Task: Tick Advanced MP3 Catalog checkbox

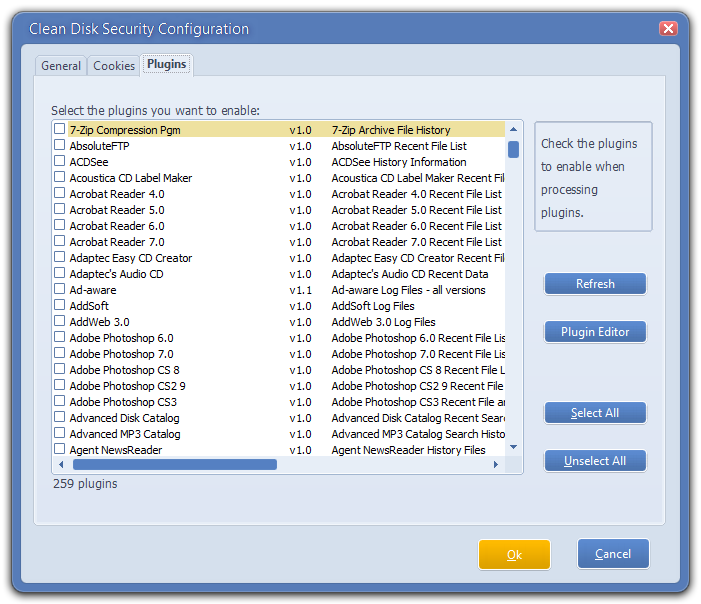Action: 59,433
